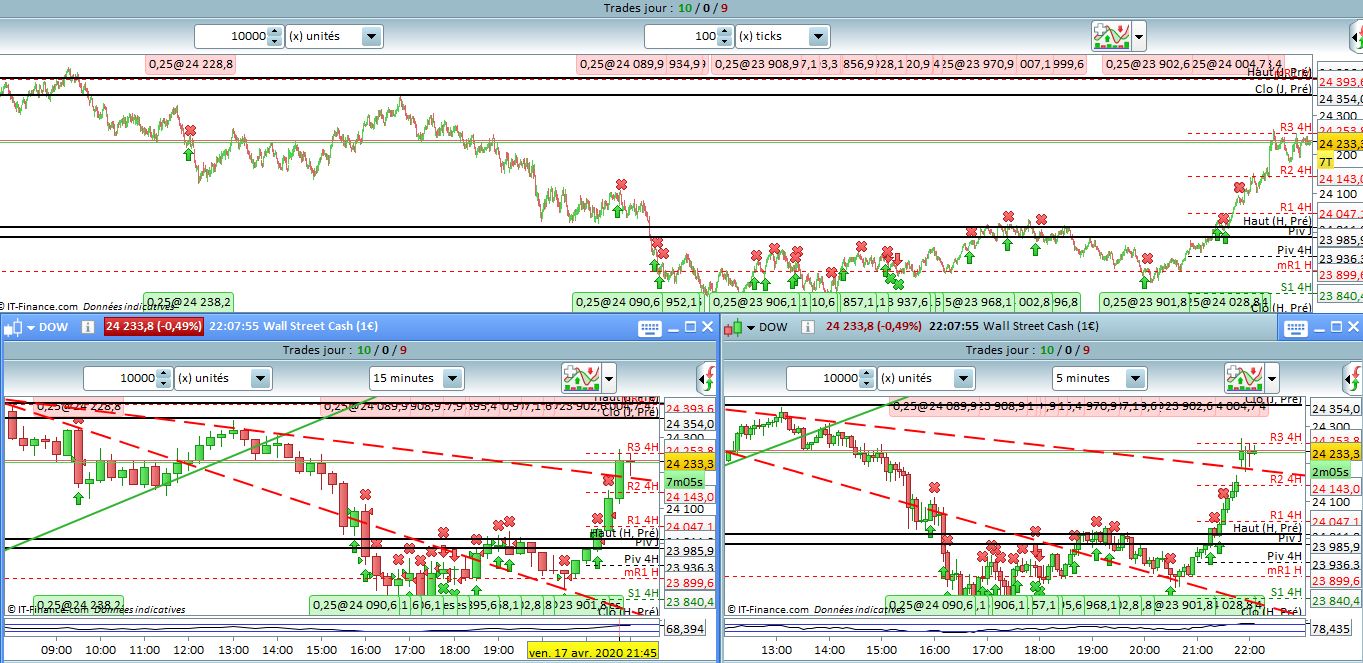Click keyboard shortcuts icon in 5 minutes window
1363x663 pixels.
[x=1297, y=327]
